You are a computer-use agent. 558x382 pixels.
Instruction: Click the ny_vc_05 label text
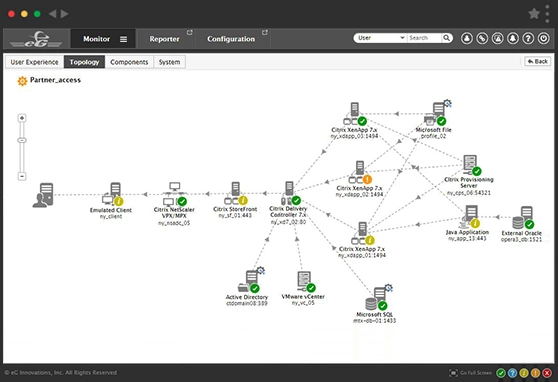coord(303,303)
